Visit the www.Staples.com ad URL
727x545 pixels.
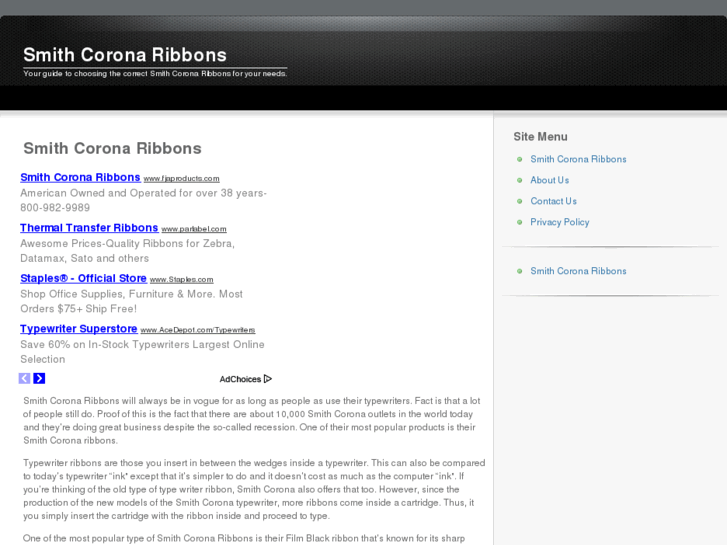pos(181,280)
